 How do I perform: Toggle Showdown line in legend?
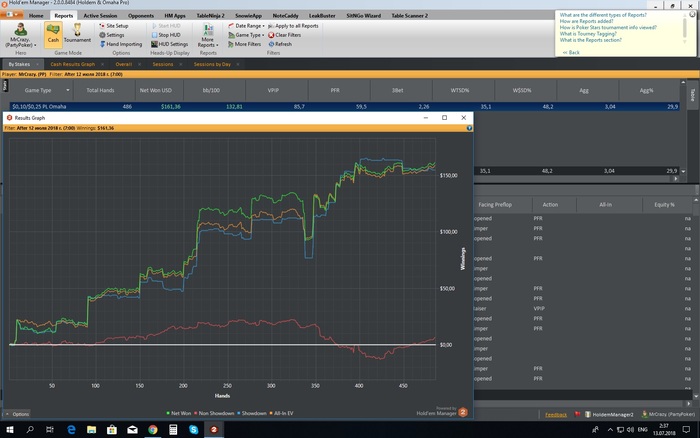[252, 413]
